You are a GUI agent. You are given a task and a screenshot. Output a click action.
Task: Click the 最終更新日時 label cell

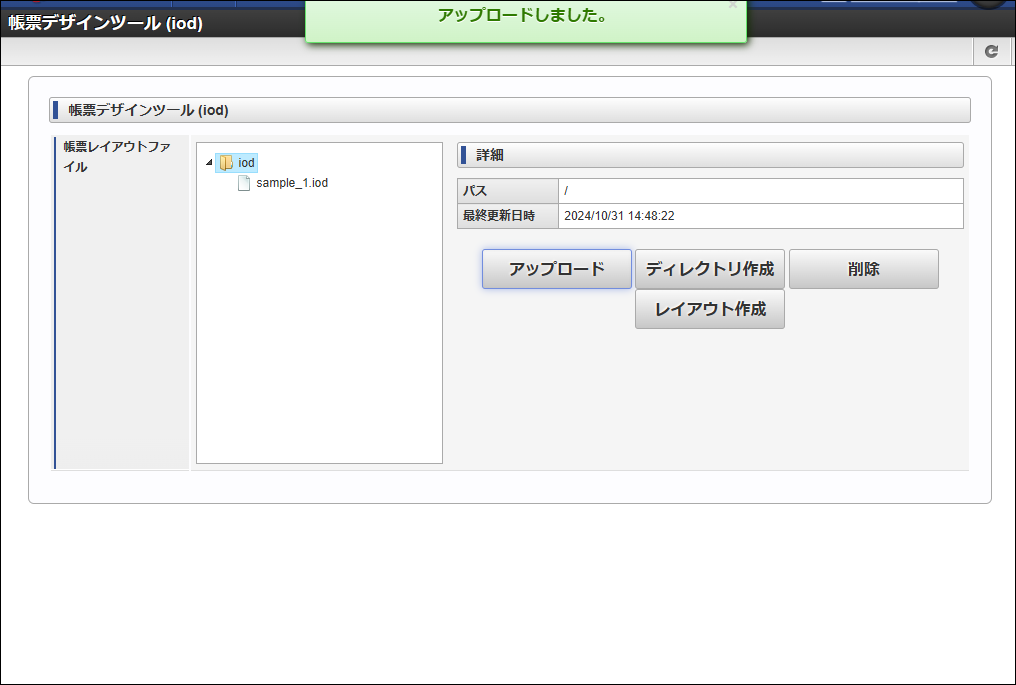[x=508, y=216]
